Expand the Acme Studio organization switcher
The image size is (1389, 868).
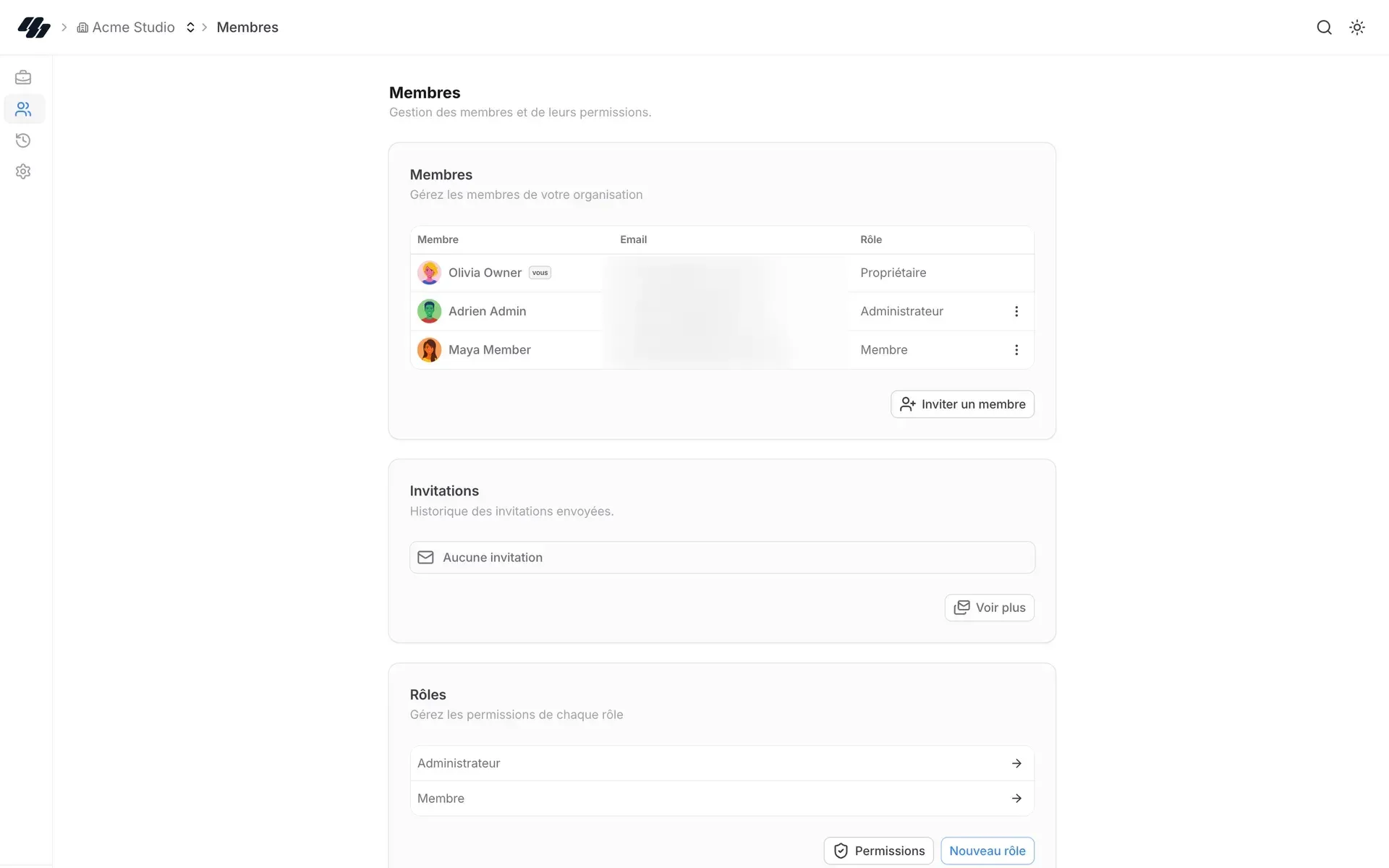coord(190,27)
